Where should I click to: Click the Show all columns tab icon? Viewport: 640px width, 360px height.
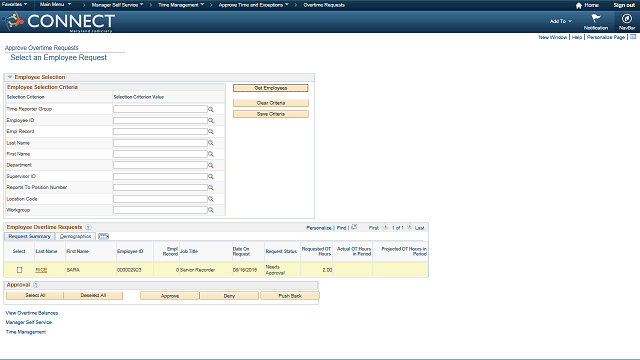pos(103,236)
